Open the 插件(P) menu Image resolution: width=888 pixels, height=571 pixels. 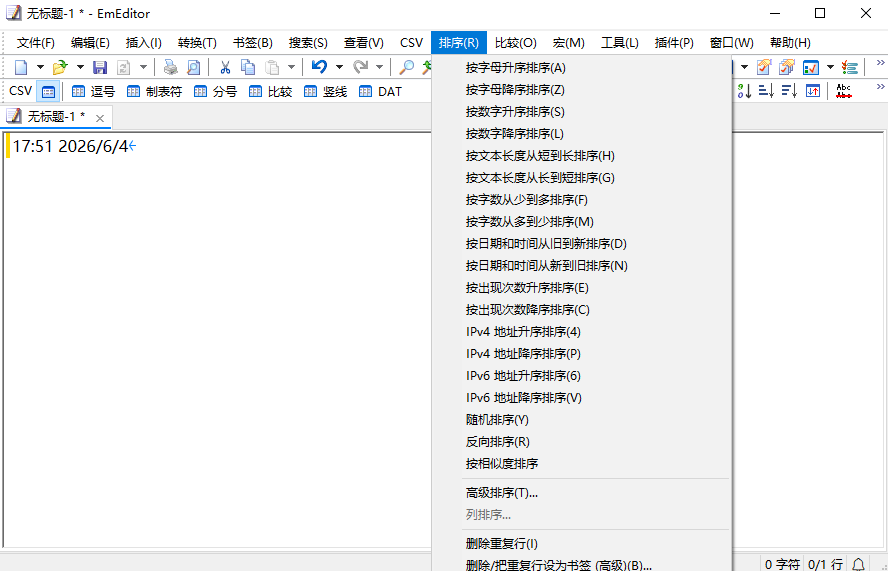tap(674, 43)
